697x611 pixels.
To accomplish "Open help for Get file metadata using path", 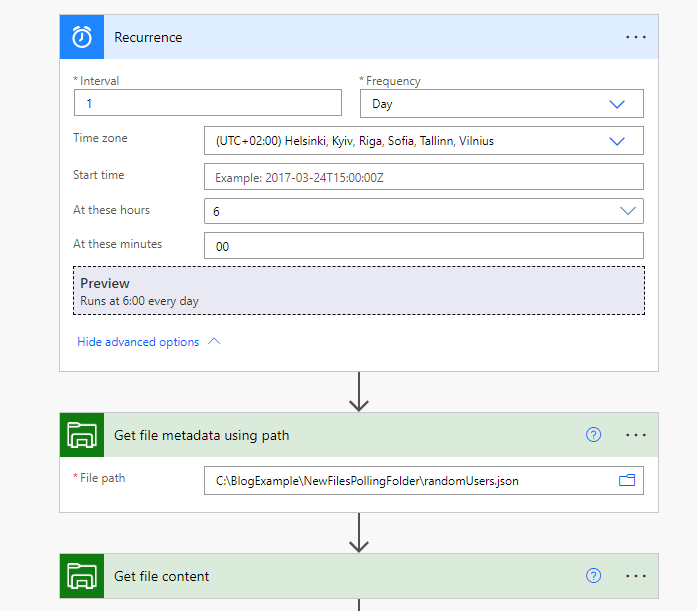I will click(594, 435).
